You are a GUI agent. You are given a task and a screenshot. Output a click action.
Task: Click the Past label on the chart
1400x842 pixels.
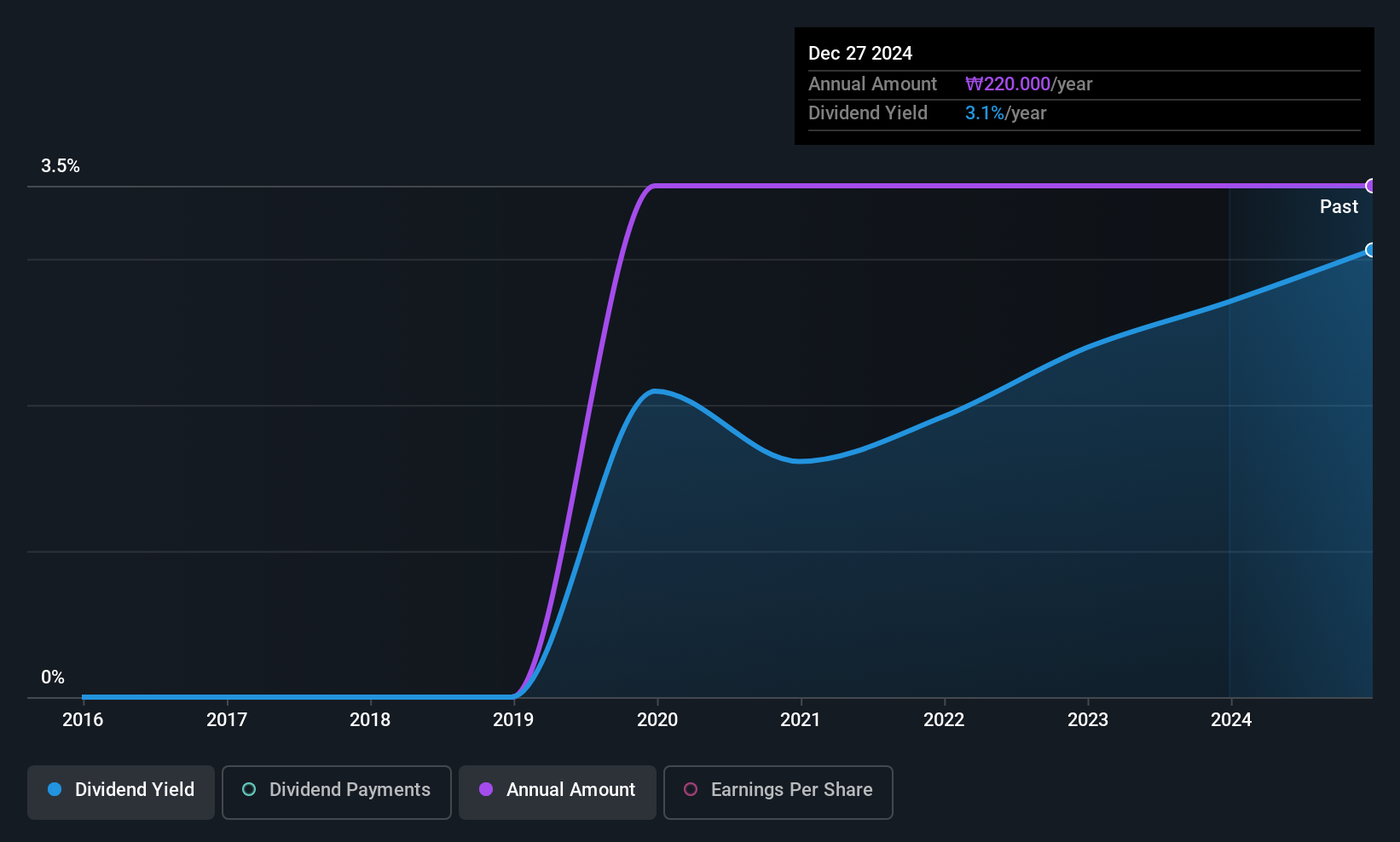(1339, 207)
